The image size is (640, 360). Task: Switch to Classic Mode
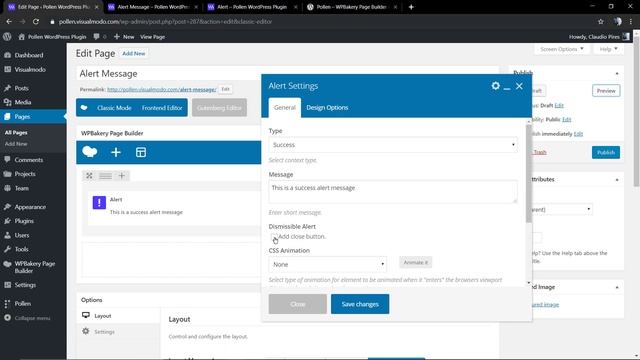114,108
